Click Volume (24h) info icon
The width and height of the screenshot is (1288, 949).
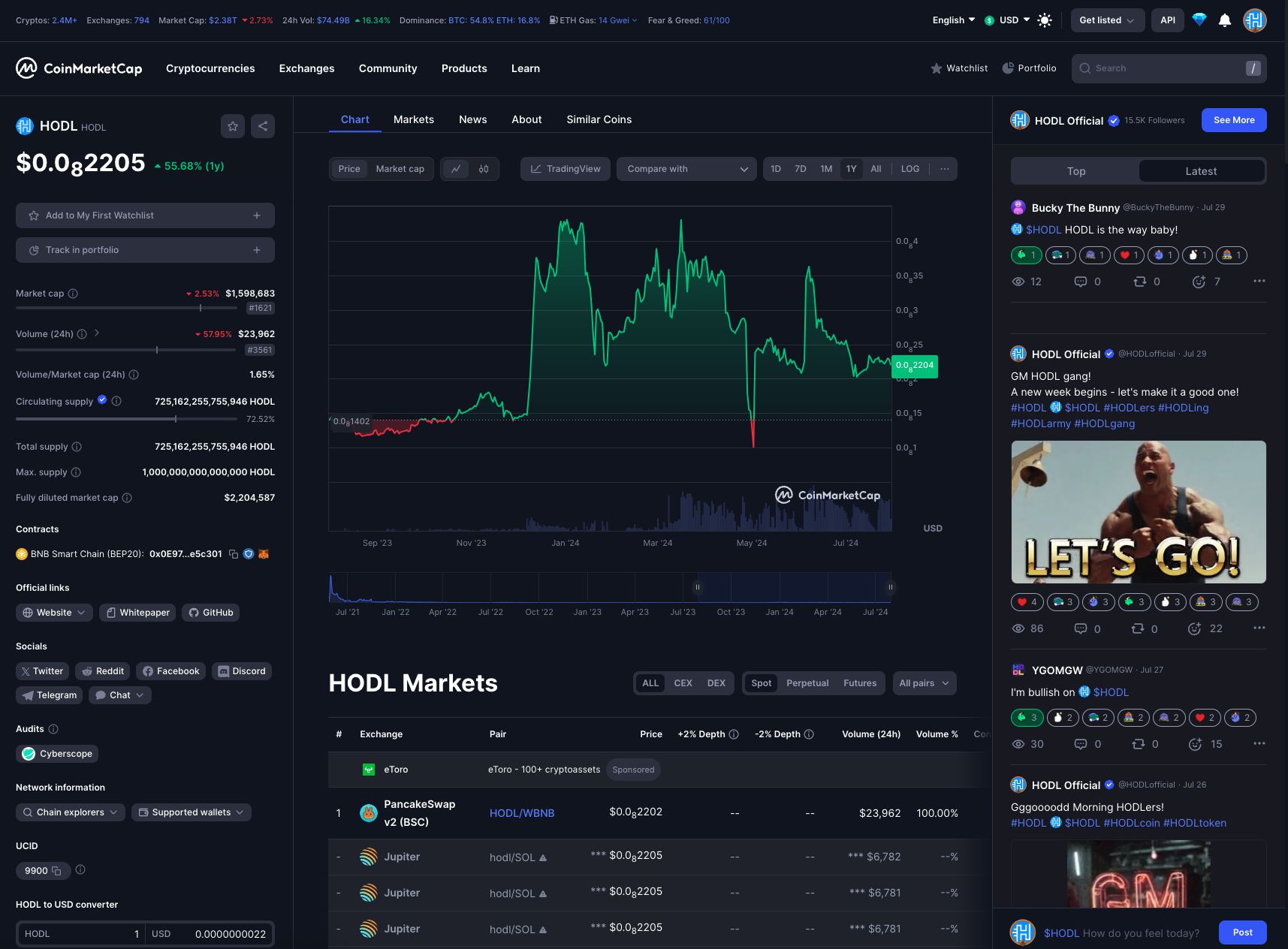click(x=82, y=334)
